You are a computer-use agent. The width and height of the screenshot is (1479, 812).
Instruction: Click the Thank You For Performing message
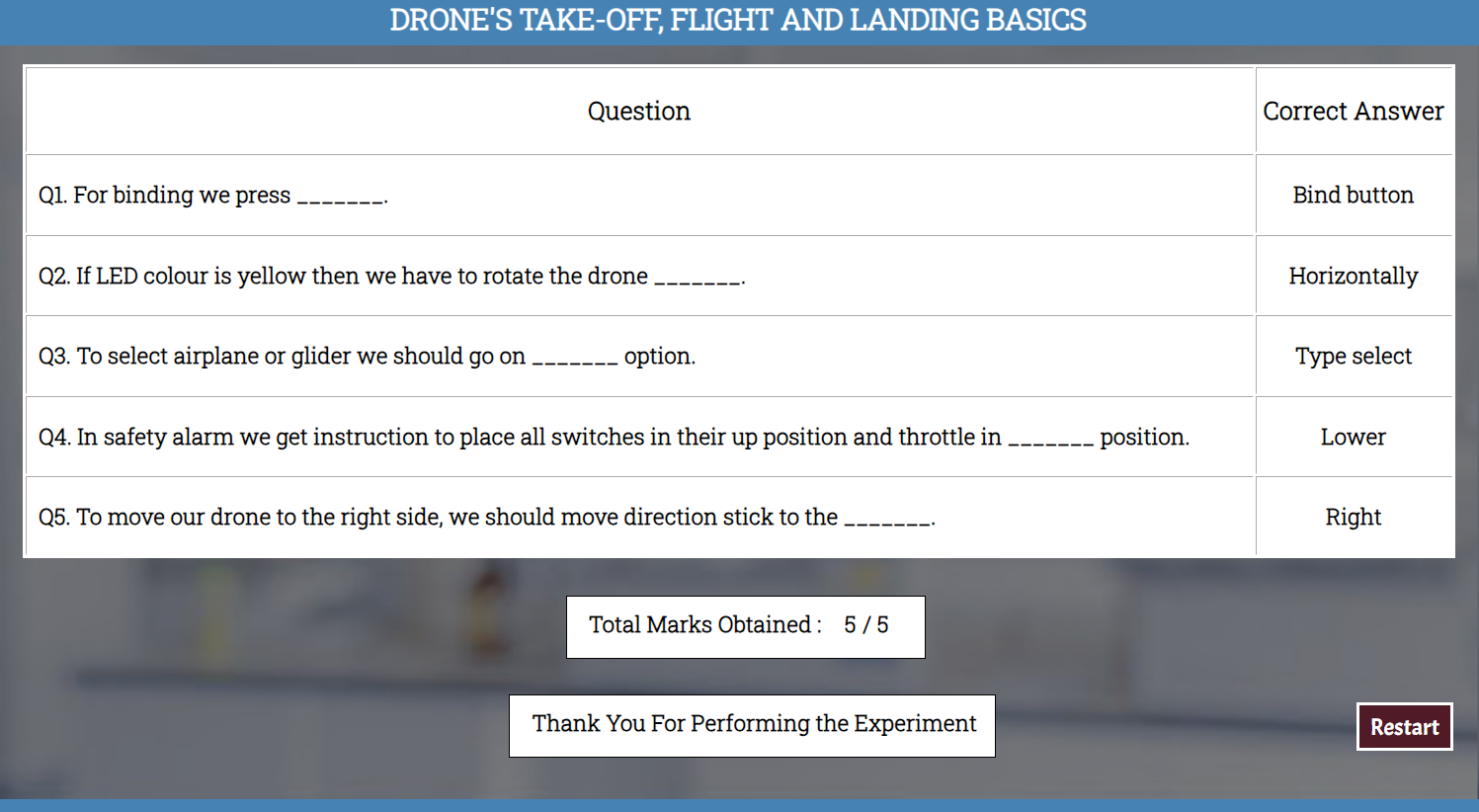click(x=752, y=725)
